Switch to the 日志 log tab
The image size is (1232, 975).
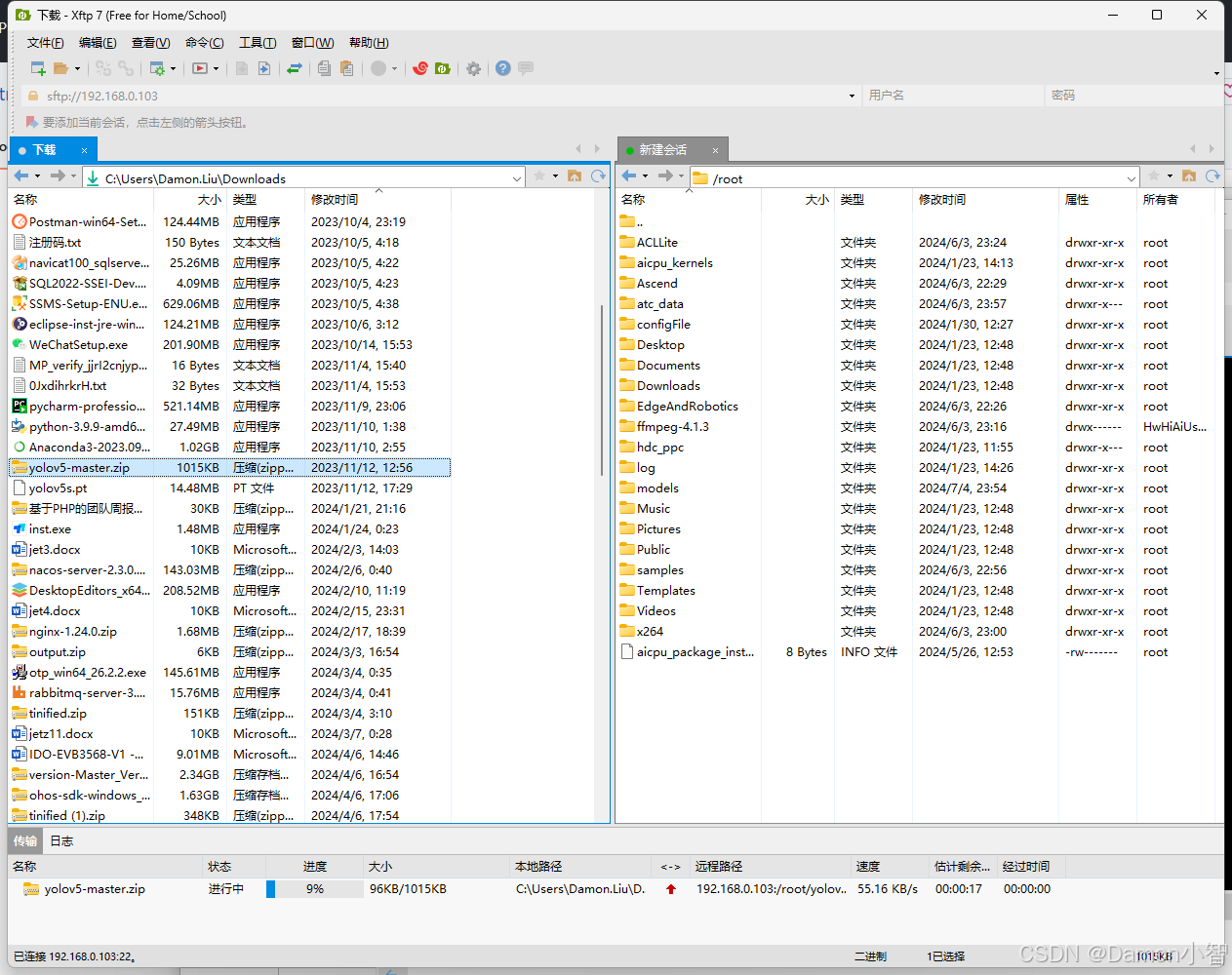click(x=61, y=840)
